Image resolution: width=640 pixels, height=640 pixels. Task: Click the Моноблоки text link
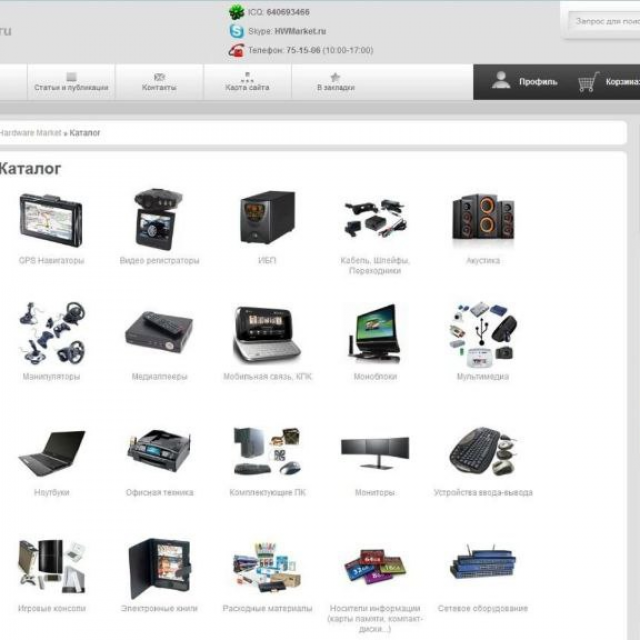375,376
